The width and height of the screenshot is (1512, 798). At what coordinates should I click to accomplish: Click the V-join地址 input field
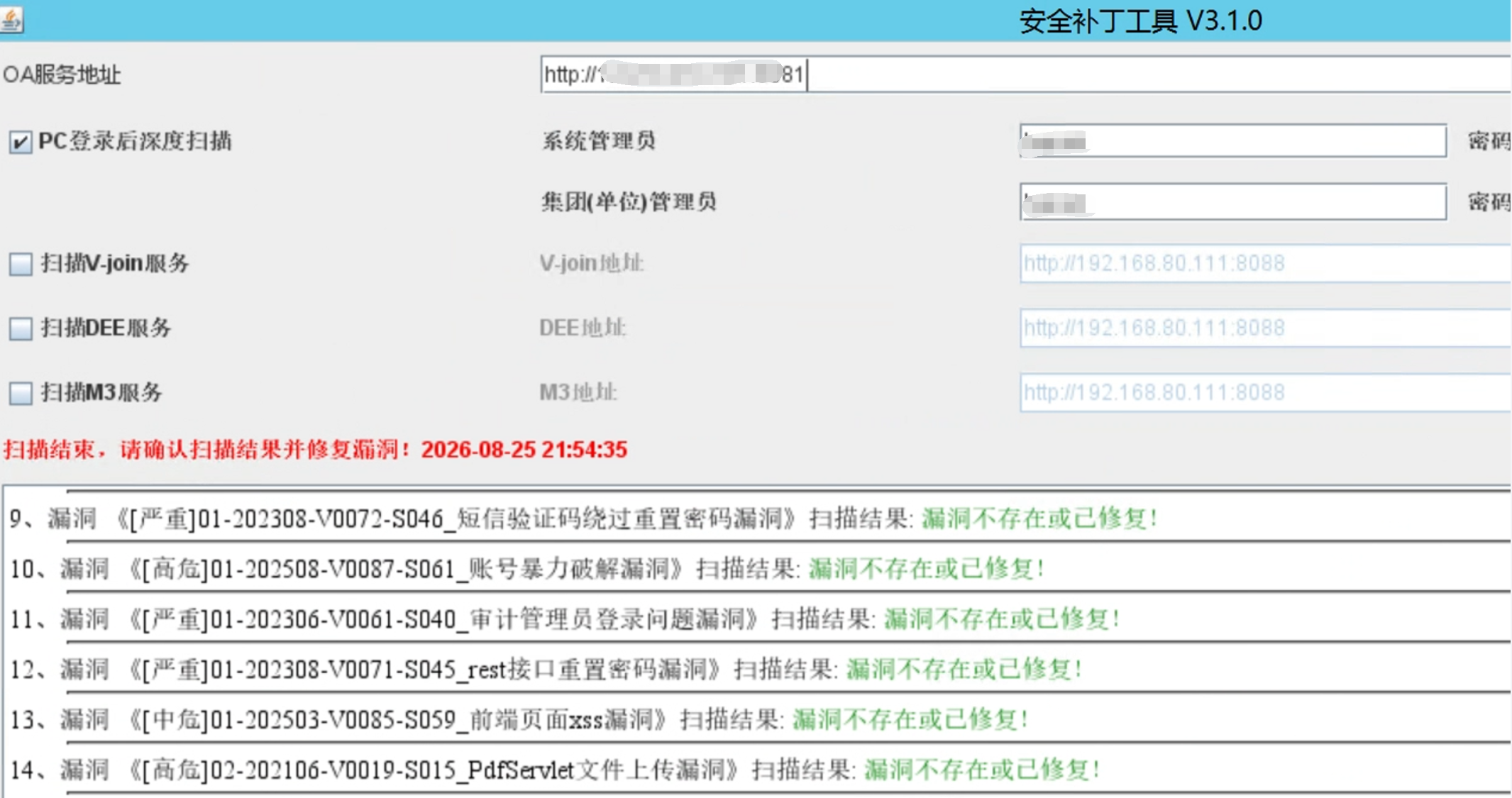click(1265, 263)
